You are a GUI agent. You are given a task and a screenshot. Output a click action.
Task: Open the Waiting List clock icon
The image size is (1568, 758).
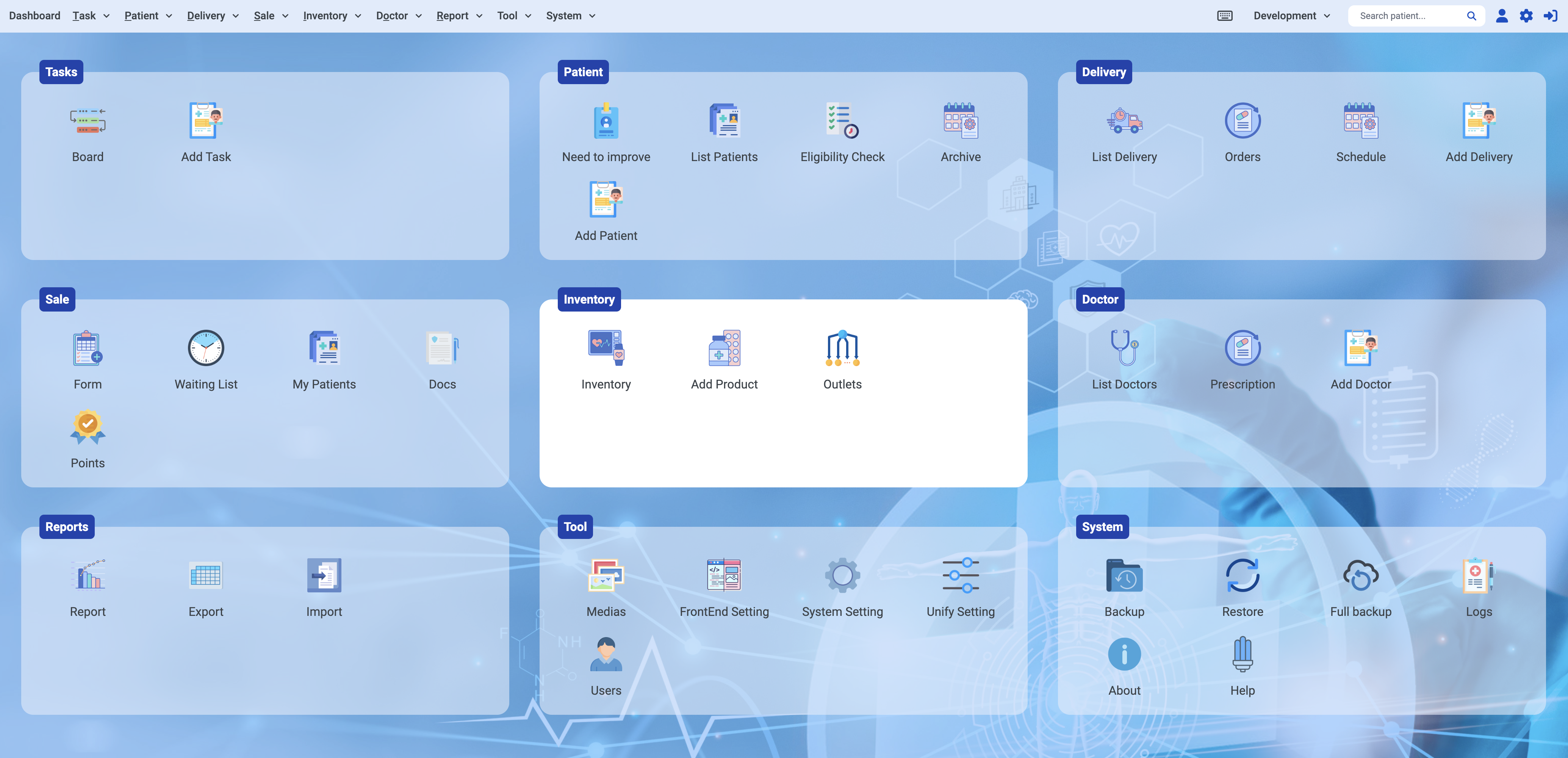coord(206,348)
